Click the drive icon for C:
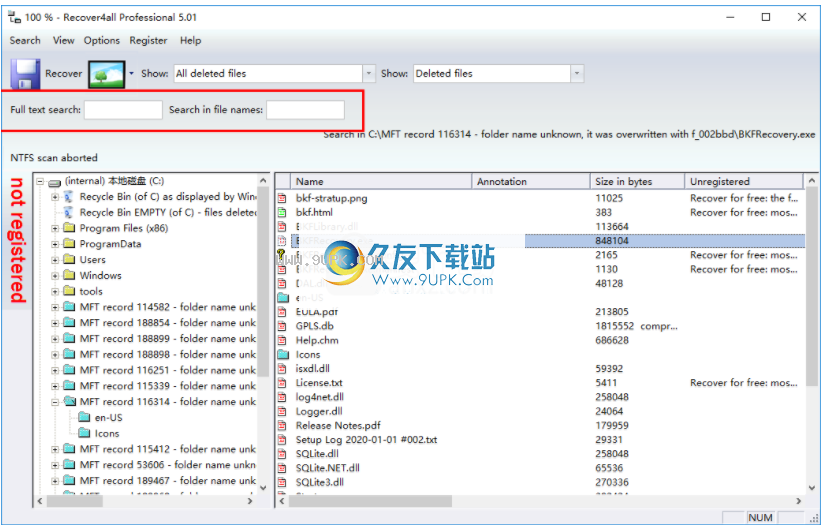The image size is (824, 526). tap(55, 182)
